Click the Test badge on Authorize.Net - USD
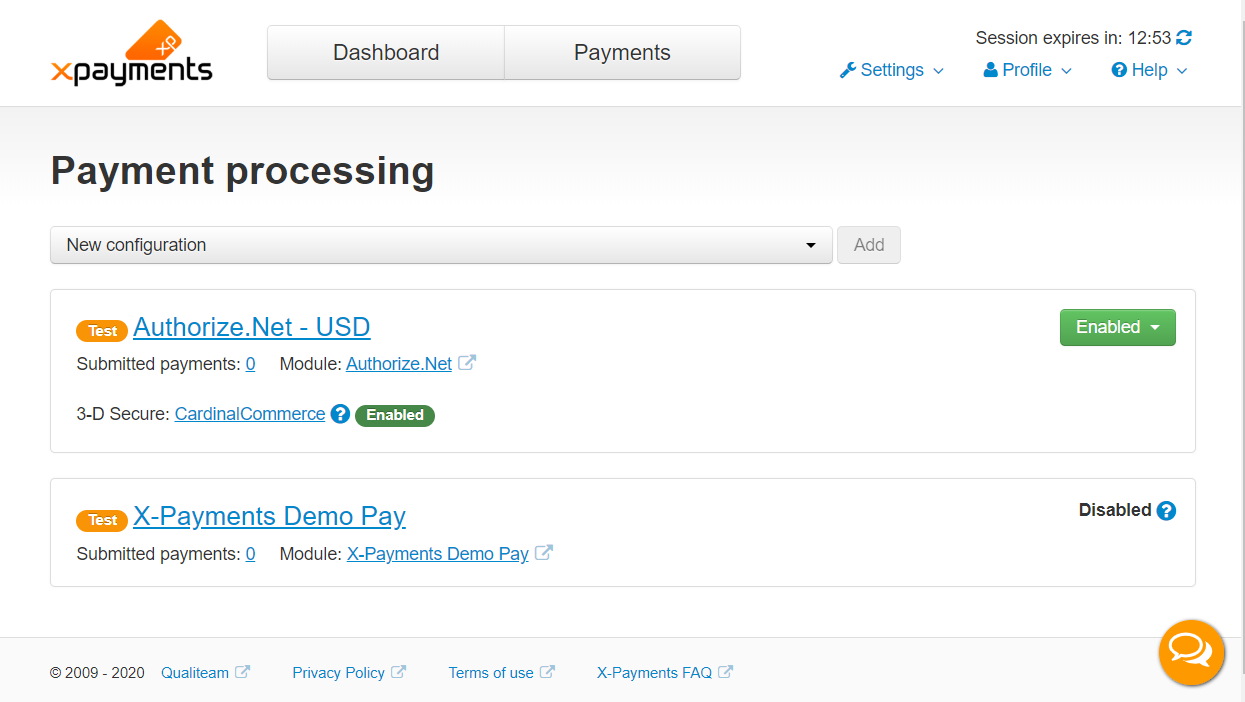The image size is (1245, 702). click(x=102, y=331)
